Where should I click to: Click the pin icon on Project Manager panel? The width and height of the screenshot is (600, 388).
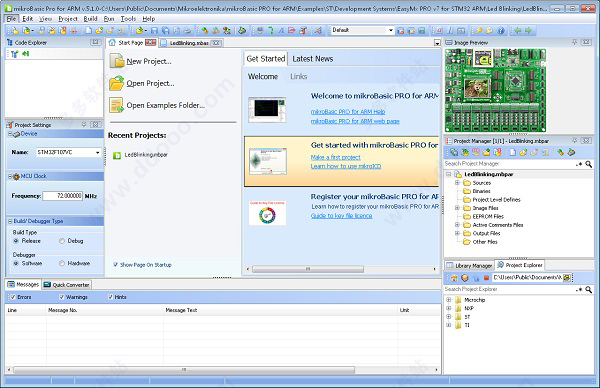coord(574,141)
